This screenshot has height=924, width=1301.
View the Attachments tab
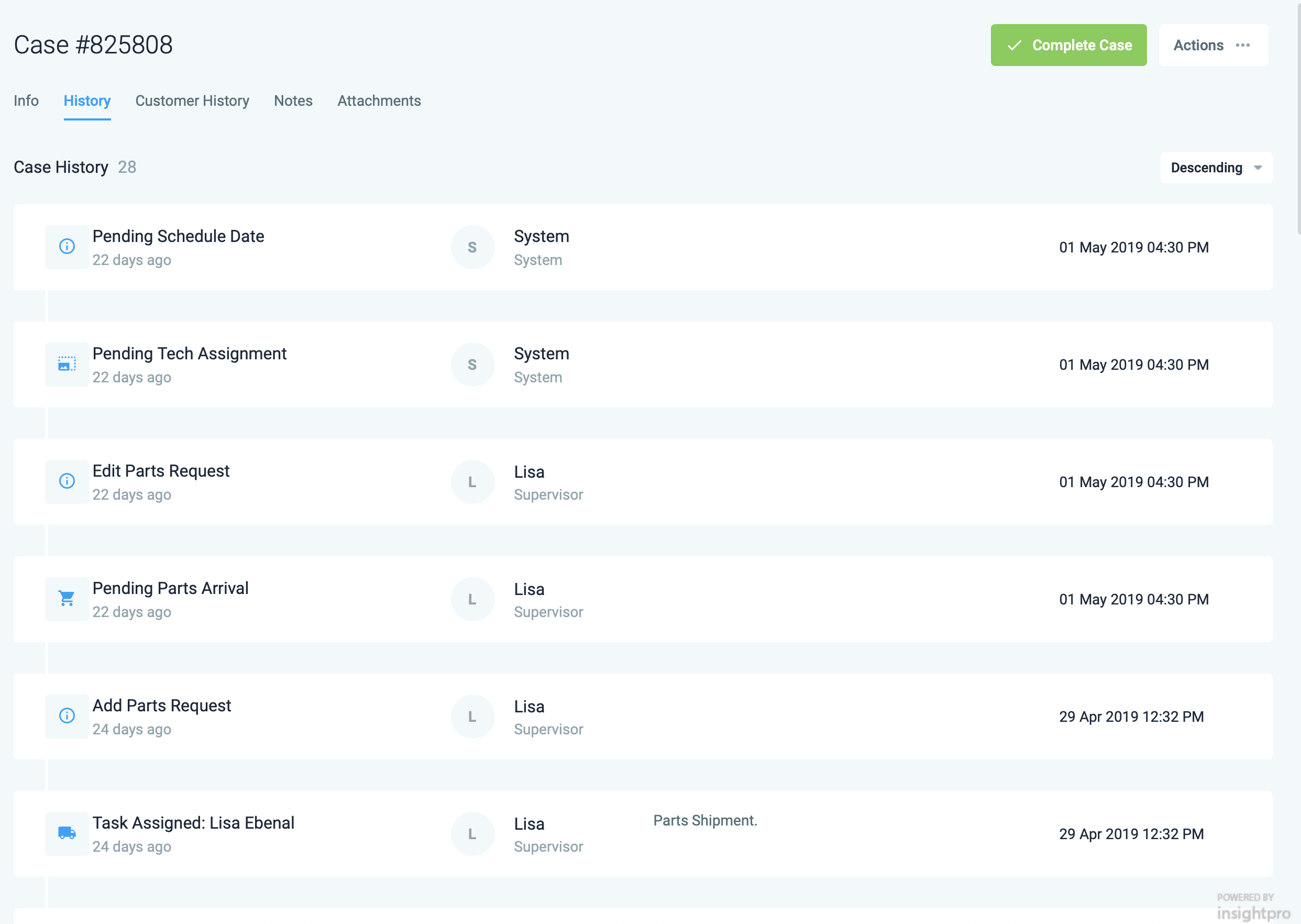click(379, 101)
